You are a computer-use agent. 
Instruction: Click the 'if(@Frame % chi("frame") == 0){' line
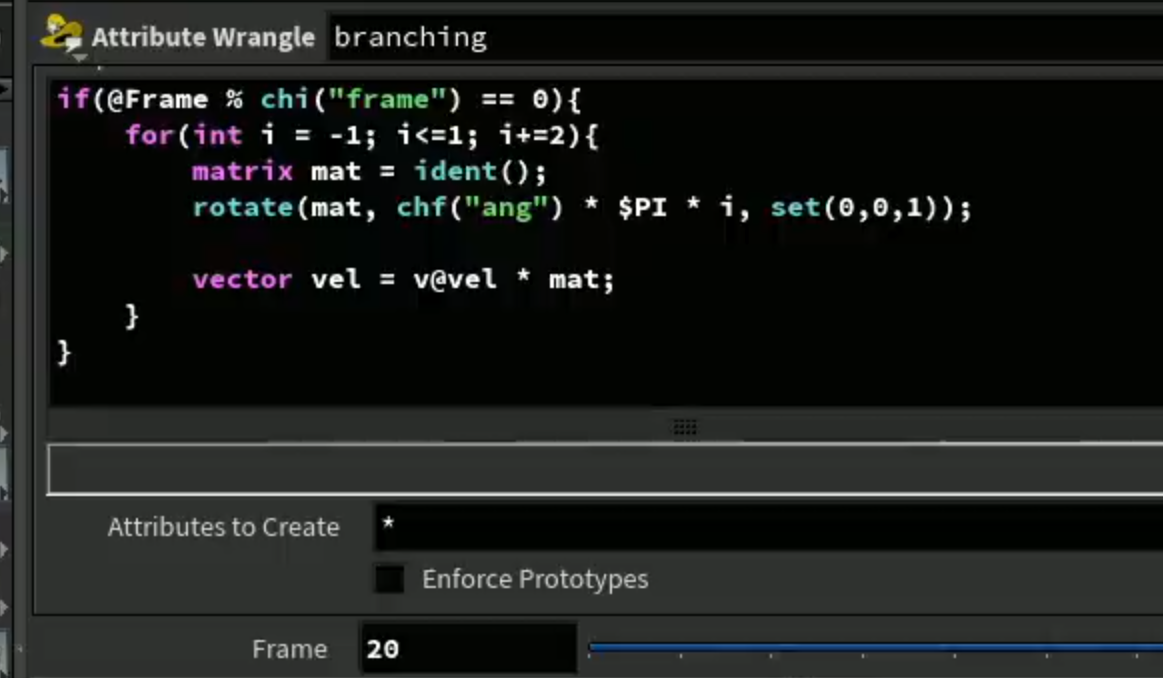tap(320, 99)
